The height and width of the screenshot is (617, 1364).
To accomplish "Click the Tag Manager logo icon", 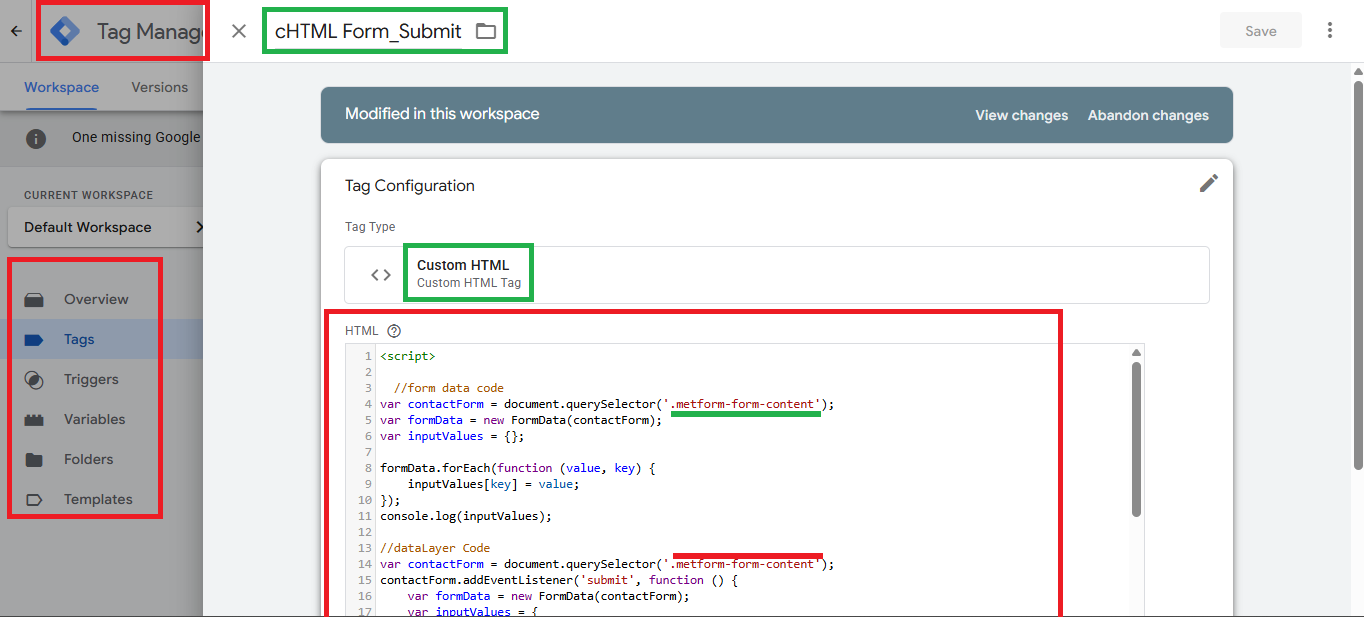I will click(x=65, y=31).
